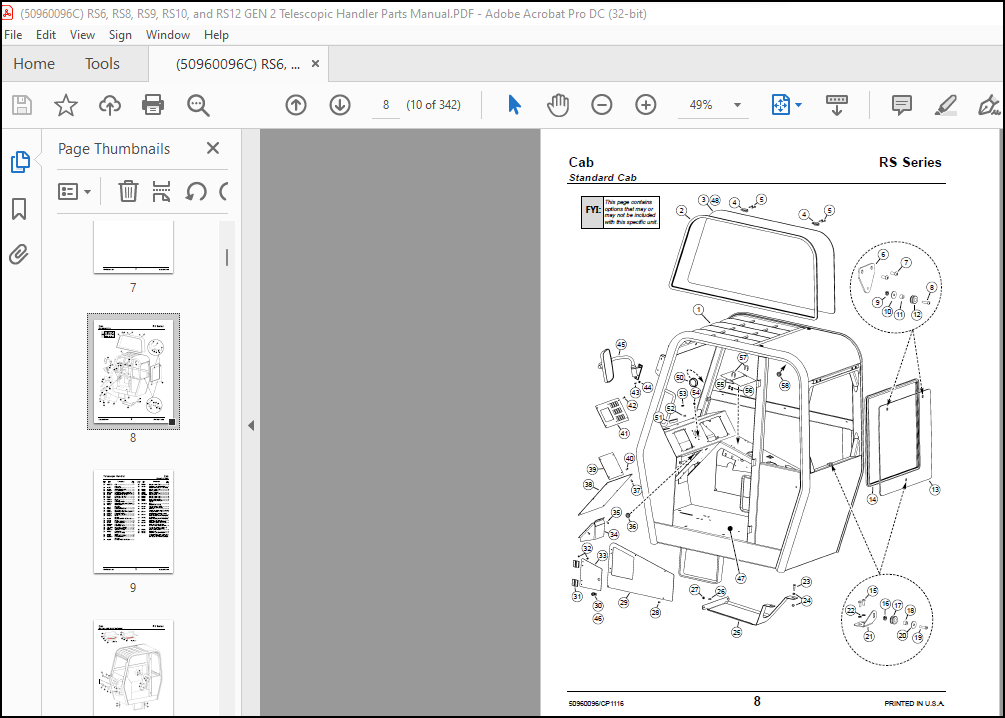Select page 8 thumbnail
The height and width of the screenshot is (718, 1005).
(x=133, y=372)
